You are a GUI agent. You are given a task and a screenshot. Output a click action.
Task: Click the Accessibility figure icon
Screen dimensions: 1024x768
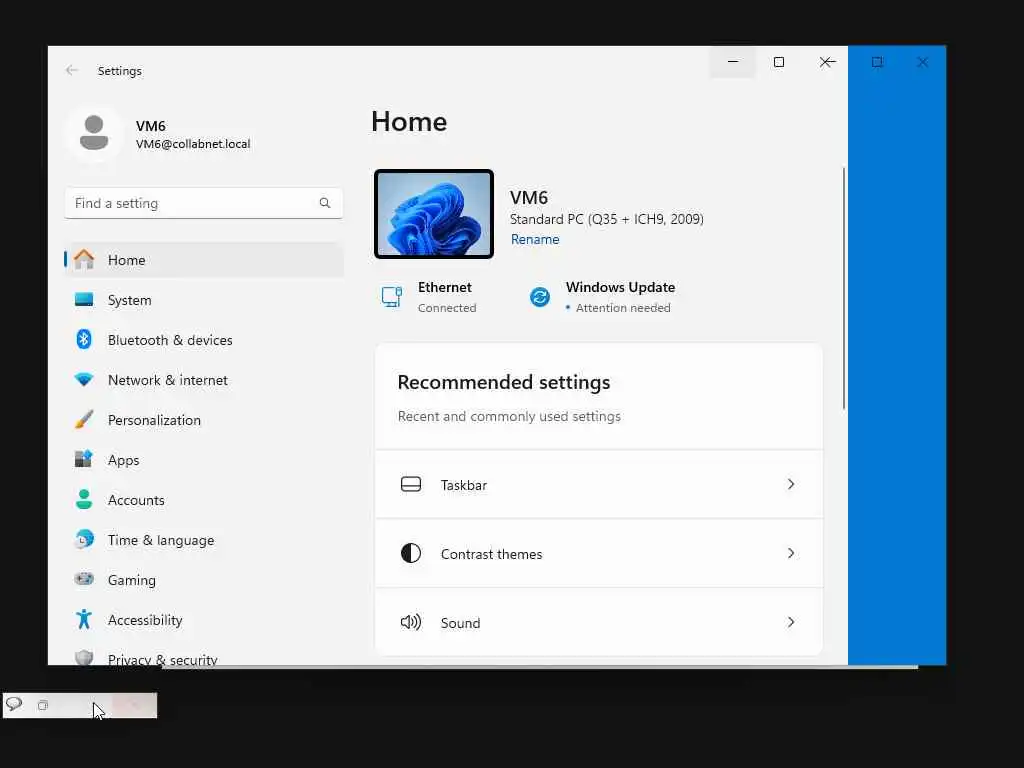coord(84,619)
